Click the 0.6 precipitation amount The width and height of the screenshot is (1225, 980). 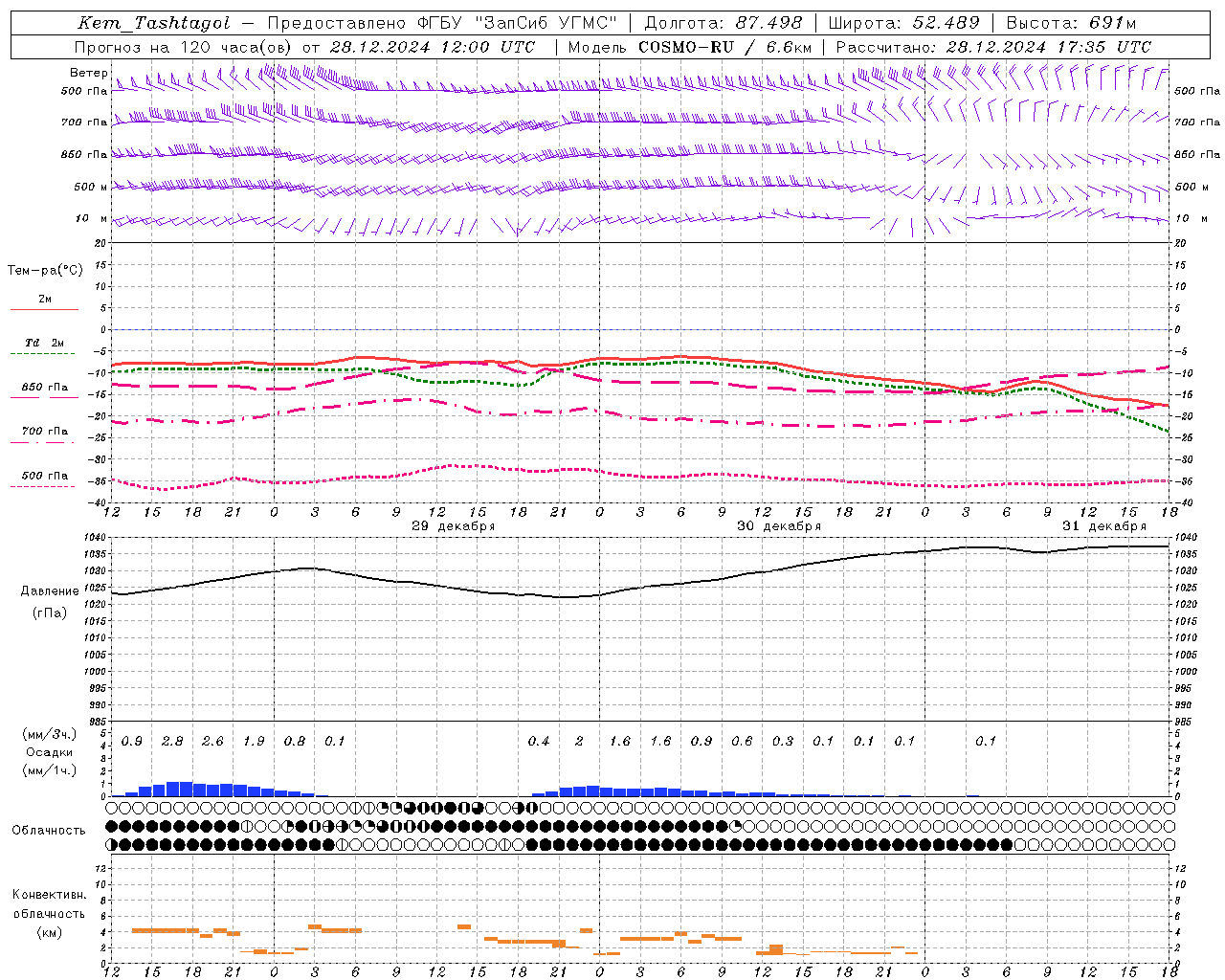point(742,742)
